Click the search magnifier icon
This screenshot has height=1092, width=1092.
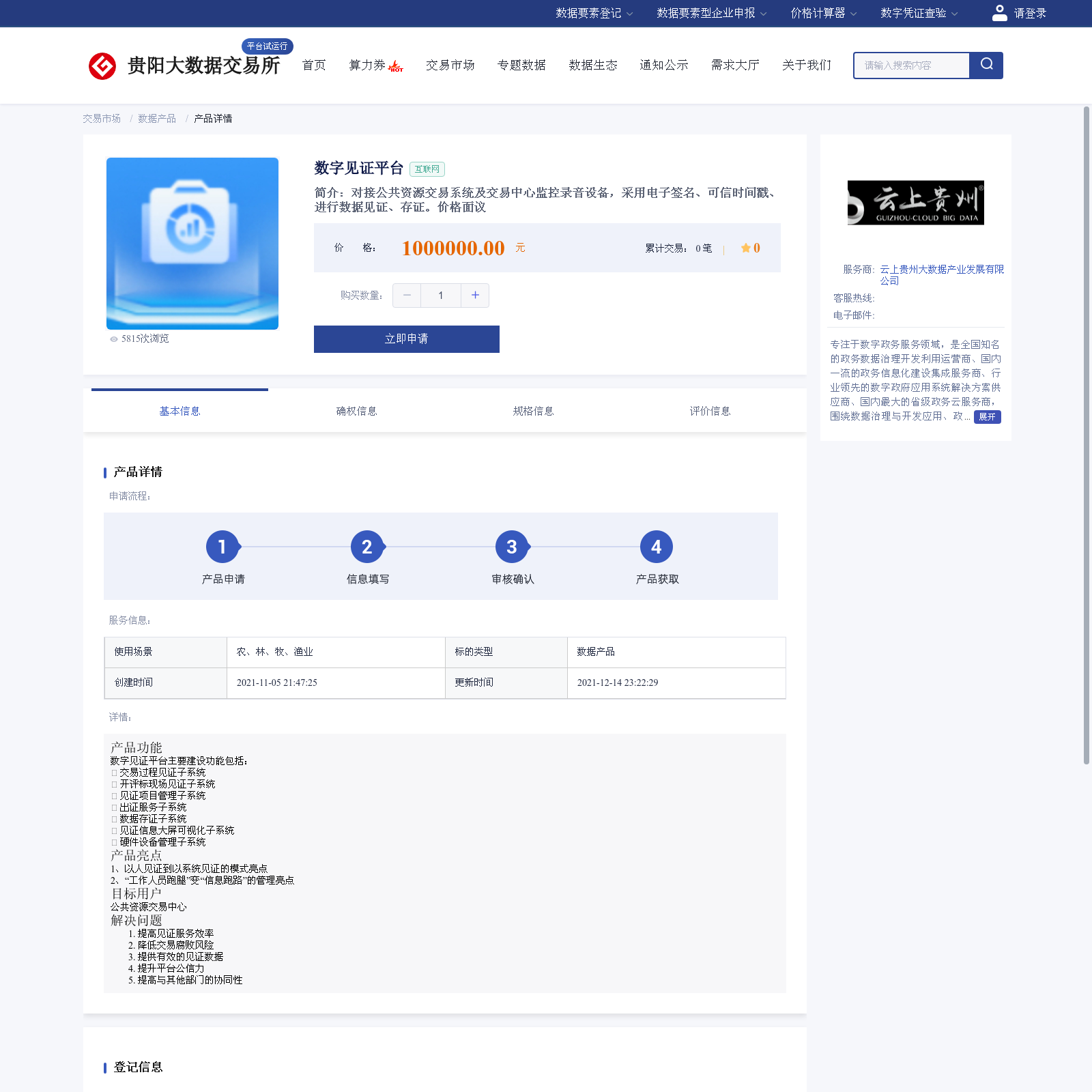coord(986,65)
